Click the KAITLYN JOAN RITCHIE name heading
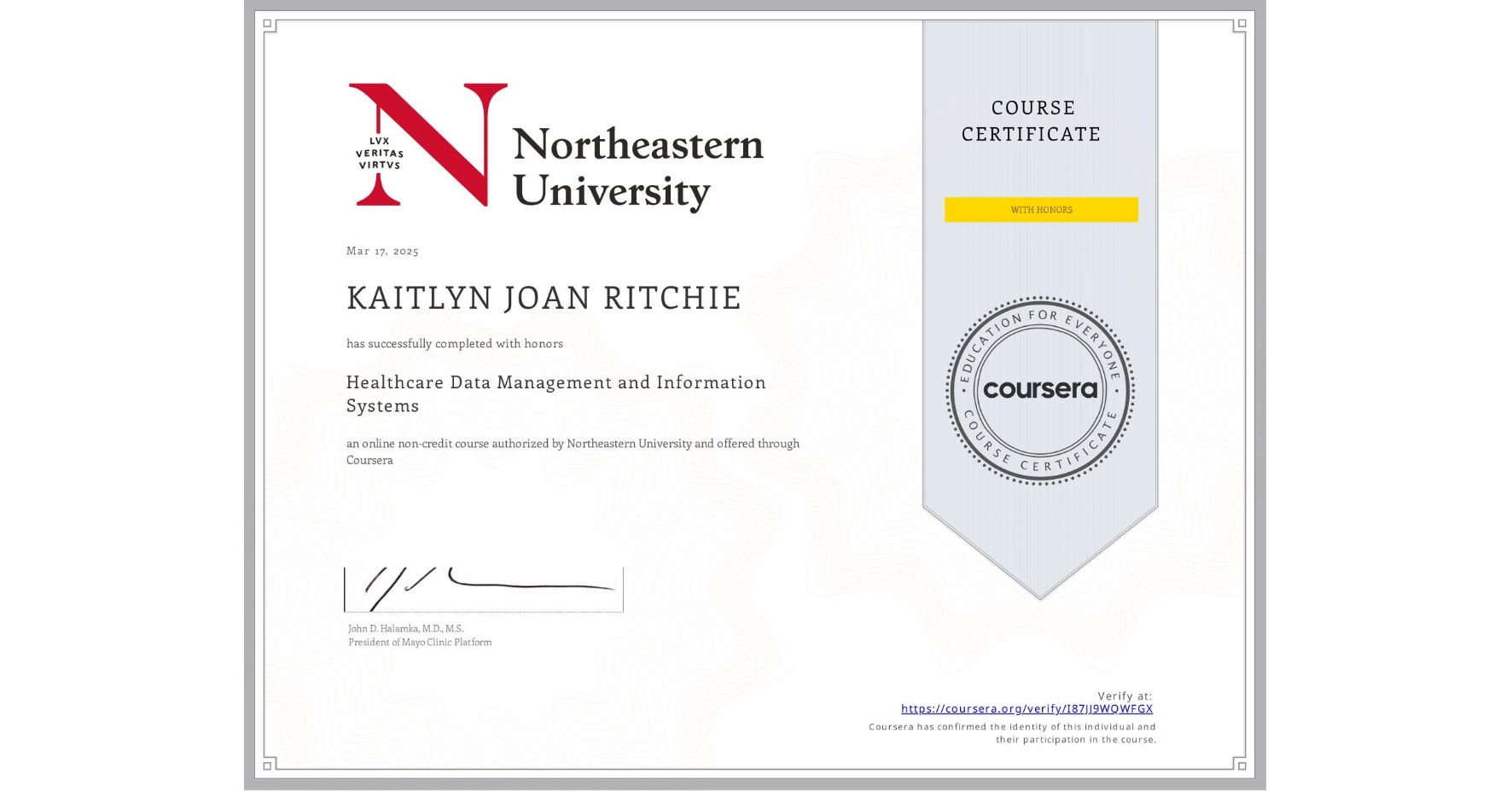This screenshot has width=1512, height=792. coord(544,298)
